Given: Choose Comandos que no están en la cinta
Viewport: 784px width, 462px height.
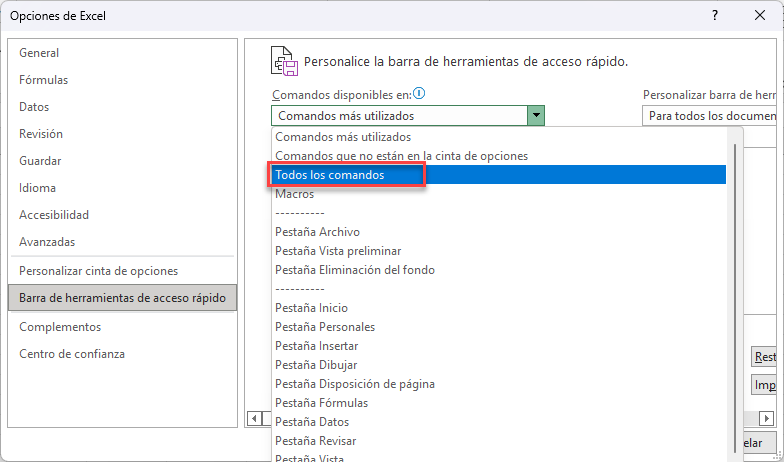Looking at the screenshot, I should (x=500, y=156).
